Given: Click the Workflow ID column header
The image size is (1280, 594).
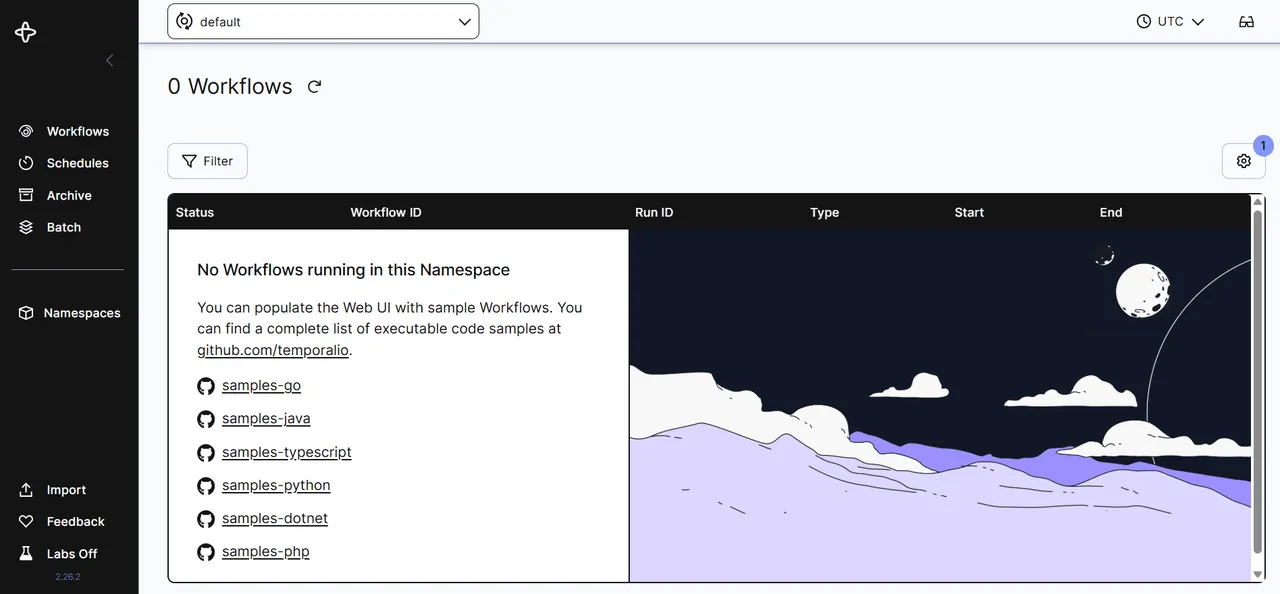Looking at the screenshot, I should (386, 212).
